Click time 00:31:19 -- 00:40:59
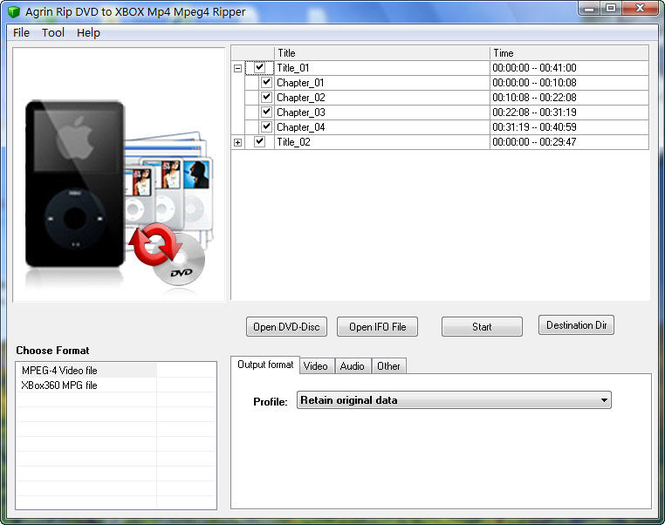 (534, 127)
